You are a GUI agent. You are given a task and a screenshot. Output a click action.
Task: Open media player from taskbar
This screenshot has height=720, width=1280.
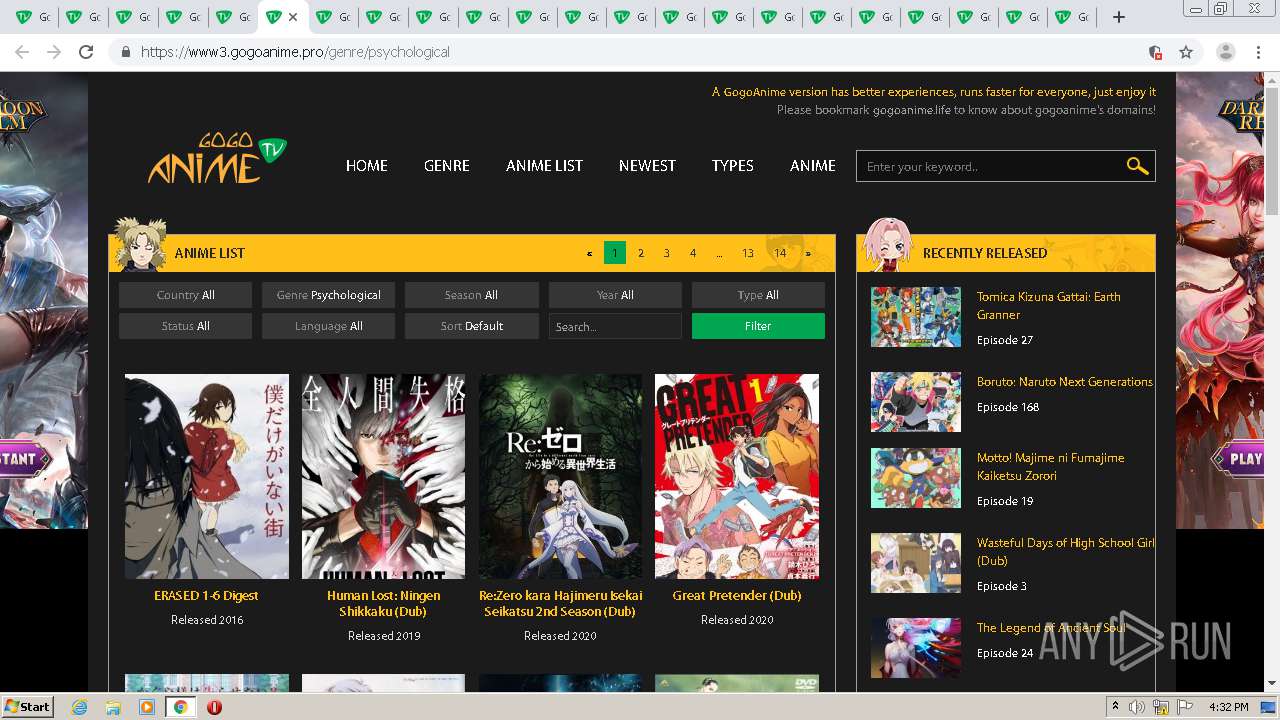tap(147, 707)
